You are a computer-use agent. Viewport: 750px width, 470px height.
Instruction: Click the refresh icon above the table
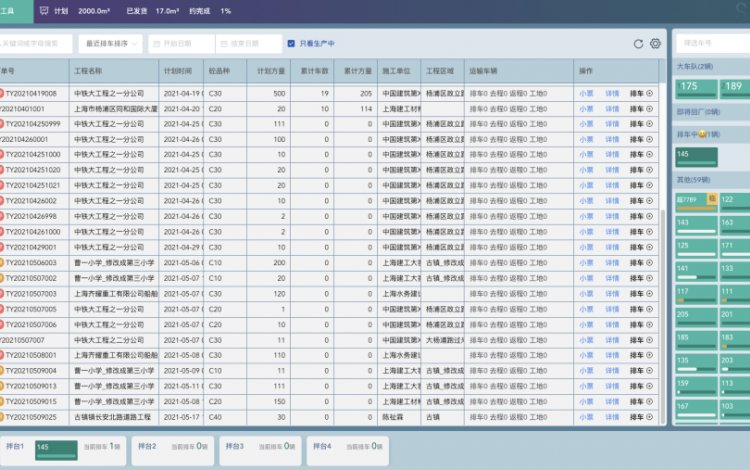tap(638, 44)
